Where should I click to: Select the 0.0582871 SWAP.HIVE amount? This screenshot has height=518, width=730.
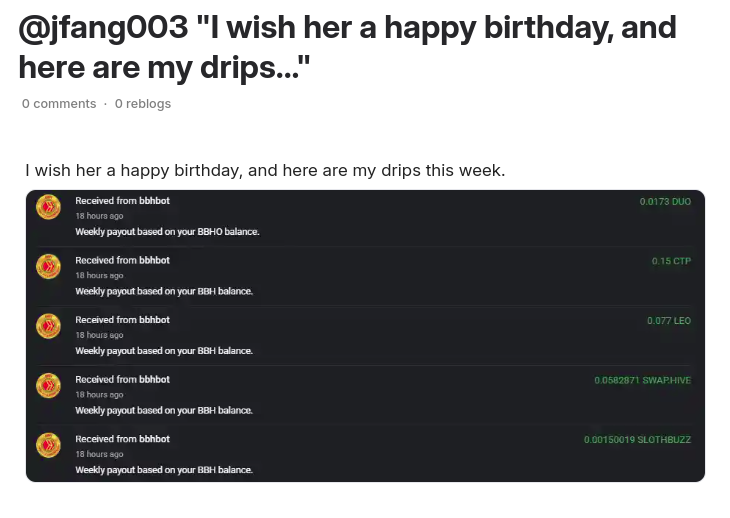(x=642, y=380)
